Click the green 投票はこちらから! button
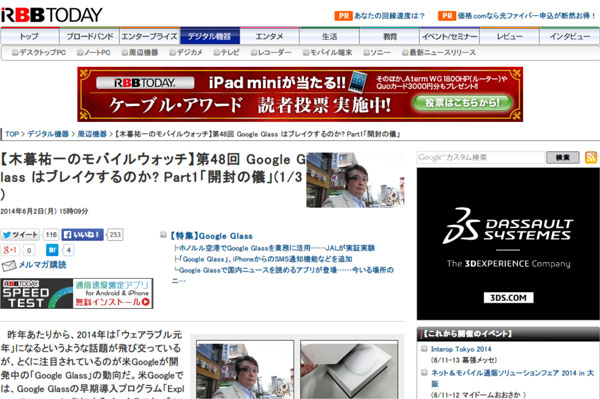Image resolution: width=600 pixels, height=399 pixels. (462, 103)
